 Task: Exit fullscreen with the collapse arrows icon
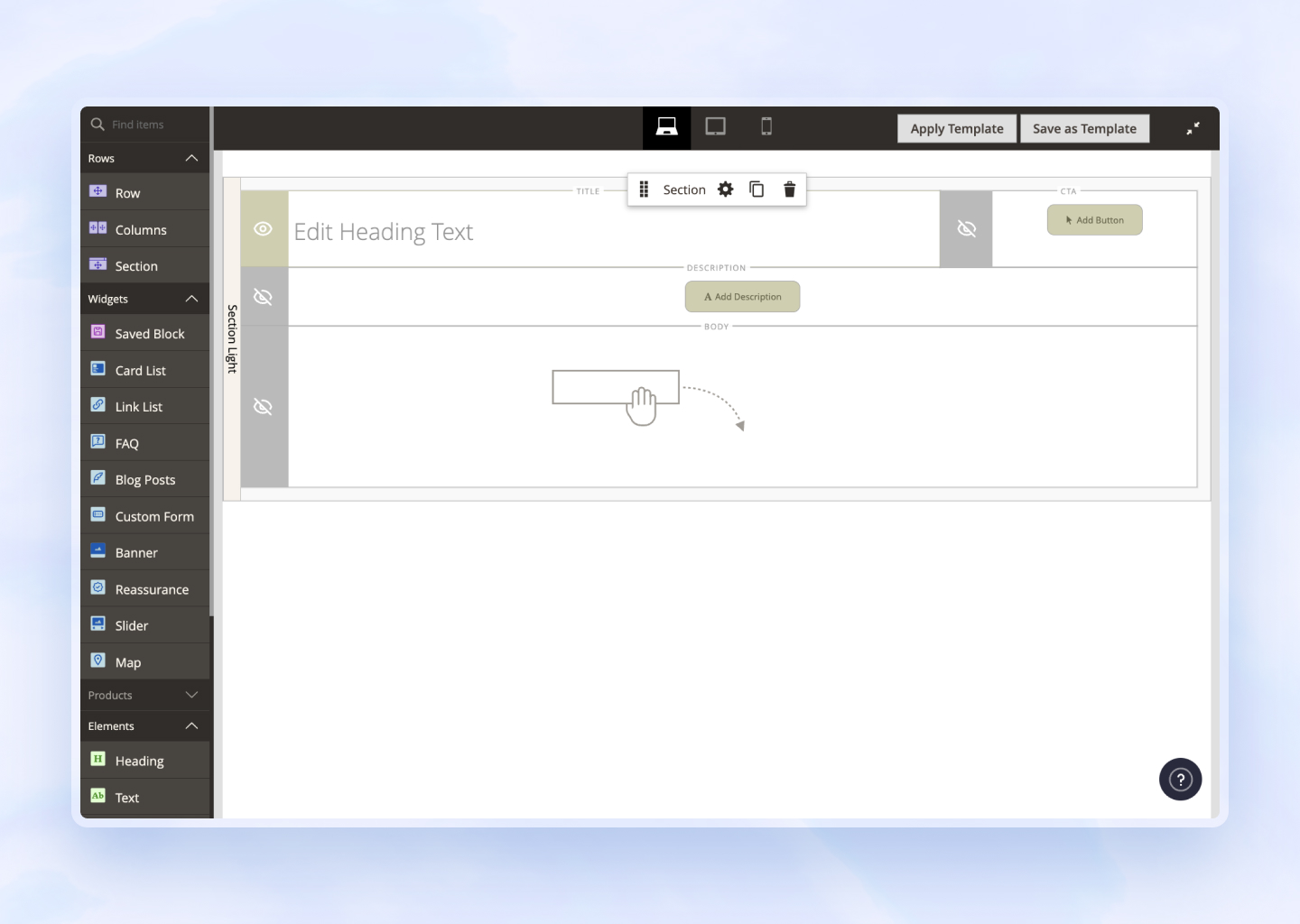coord(1193,128)
